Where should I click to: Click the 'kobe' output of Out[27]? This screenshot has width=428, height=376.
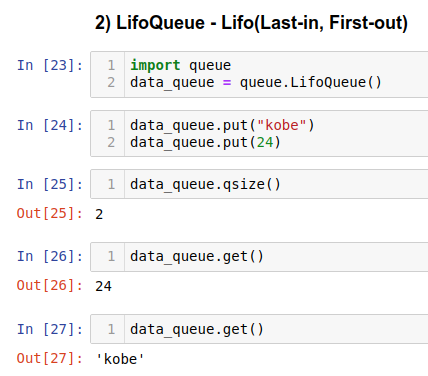click(120, 359)
